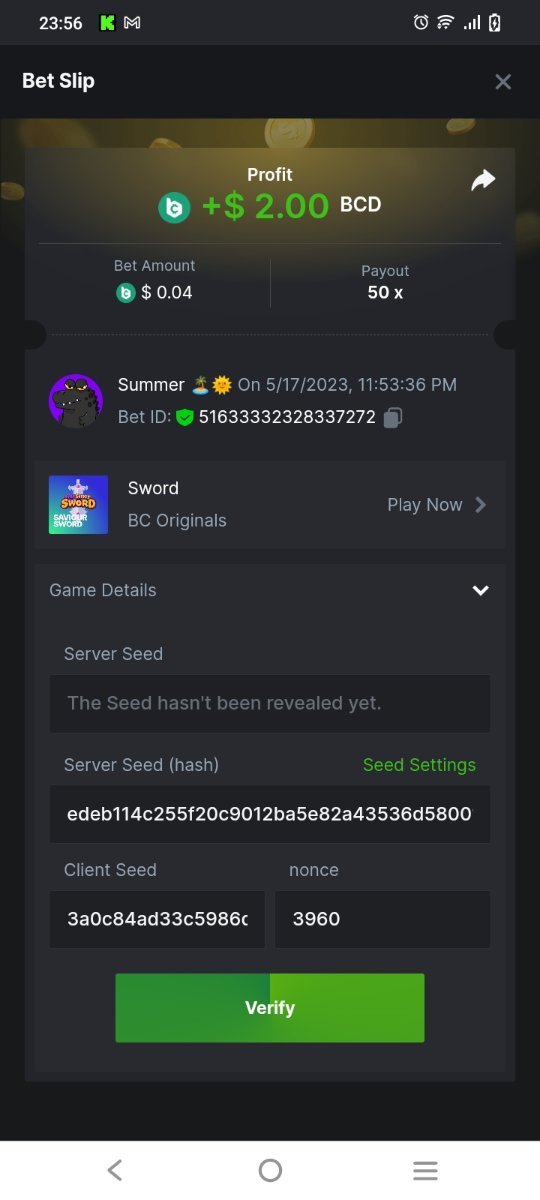The height and width of the screenshot is (1200, 540).
Task: Tap the green verified shield icon
Action: tap(184, 417)
